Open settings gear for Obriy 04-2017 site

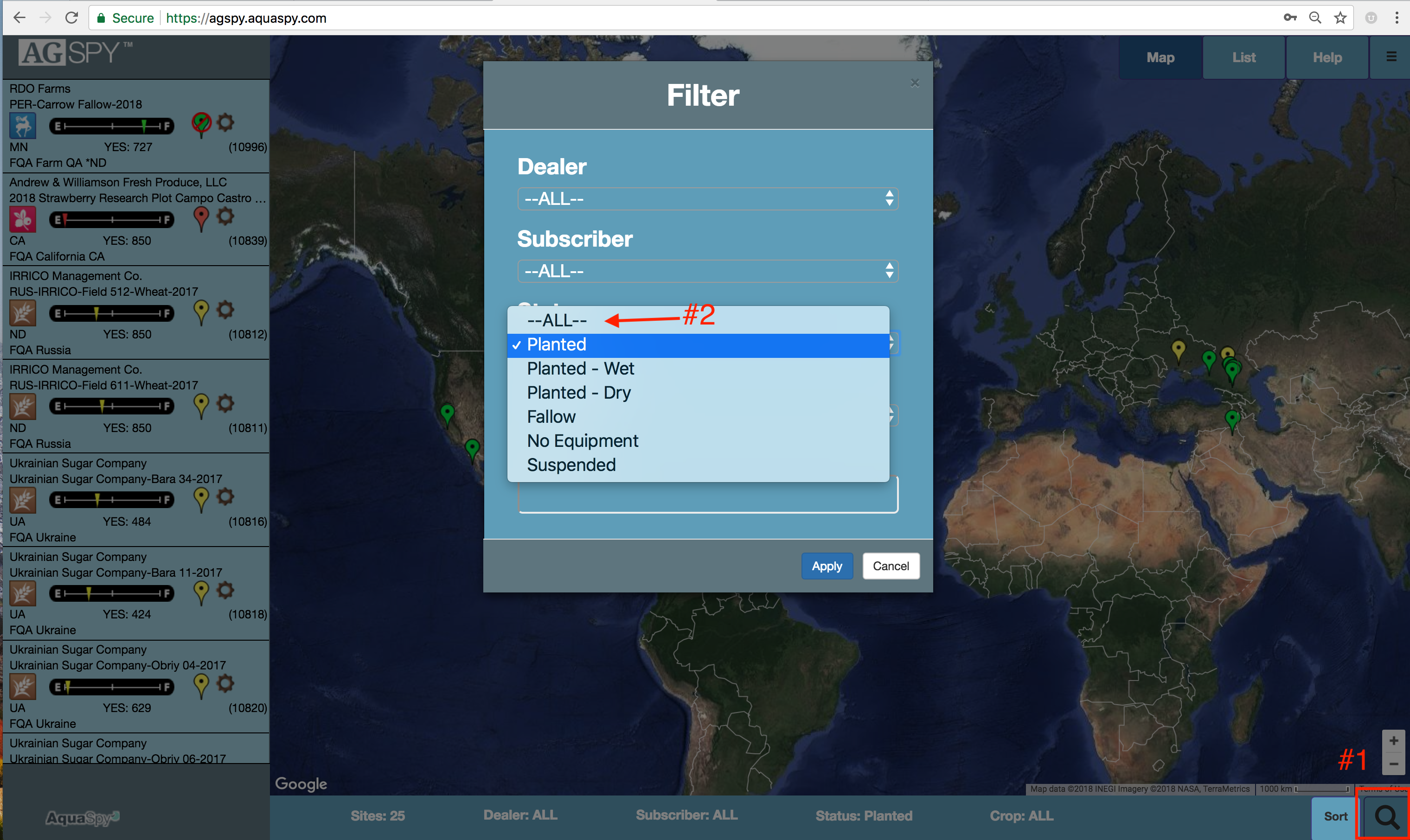point(225,683)
